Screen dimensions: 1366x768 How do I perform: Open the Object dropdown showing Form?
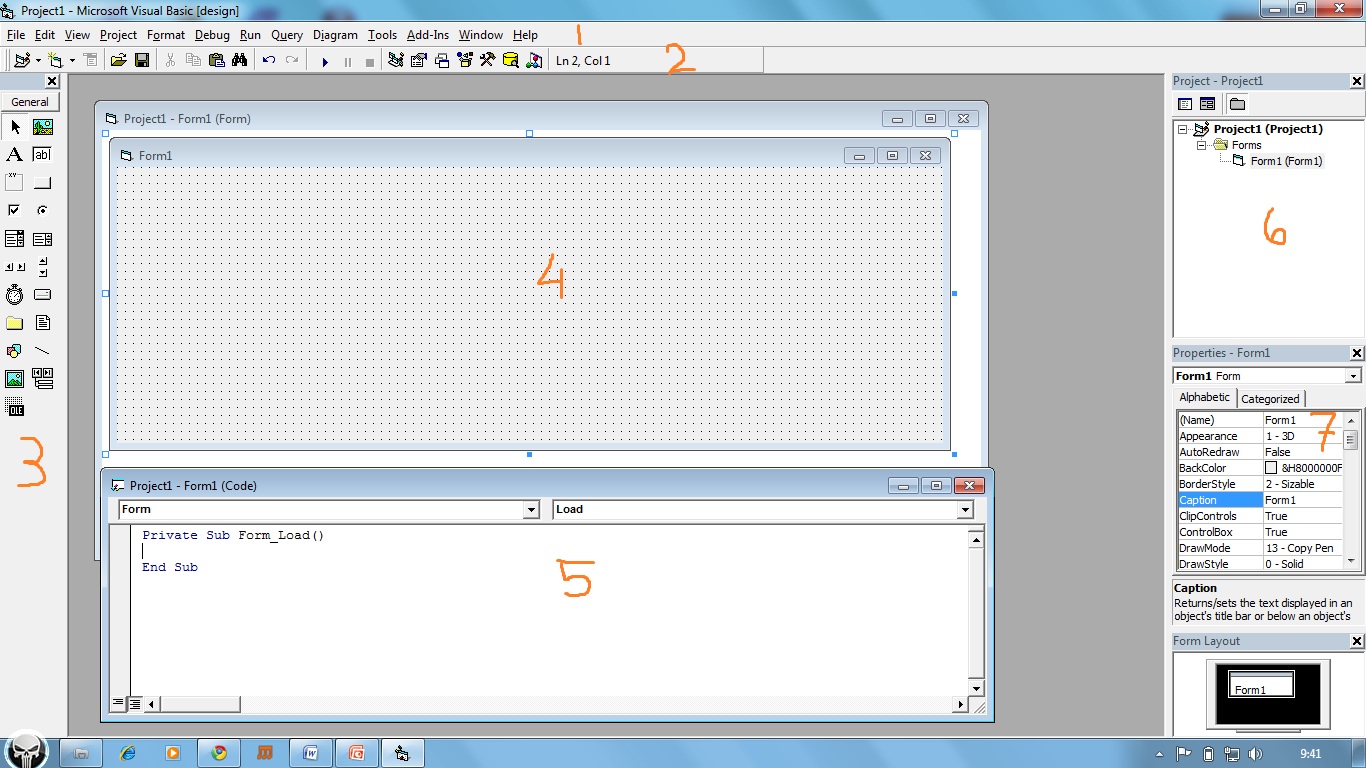531,509
